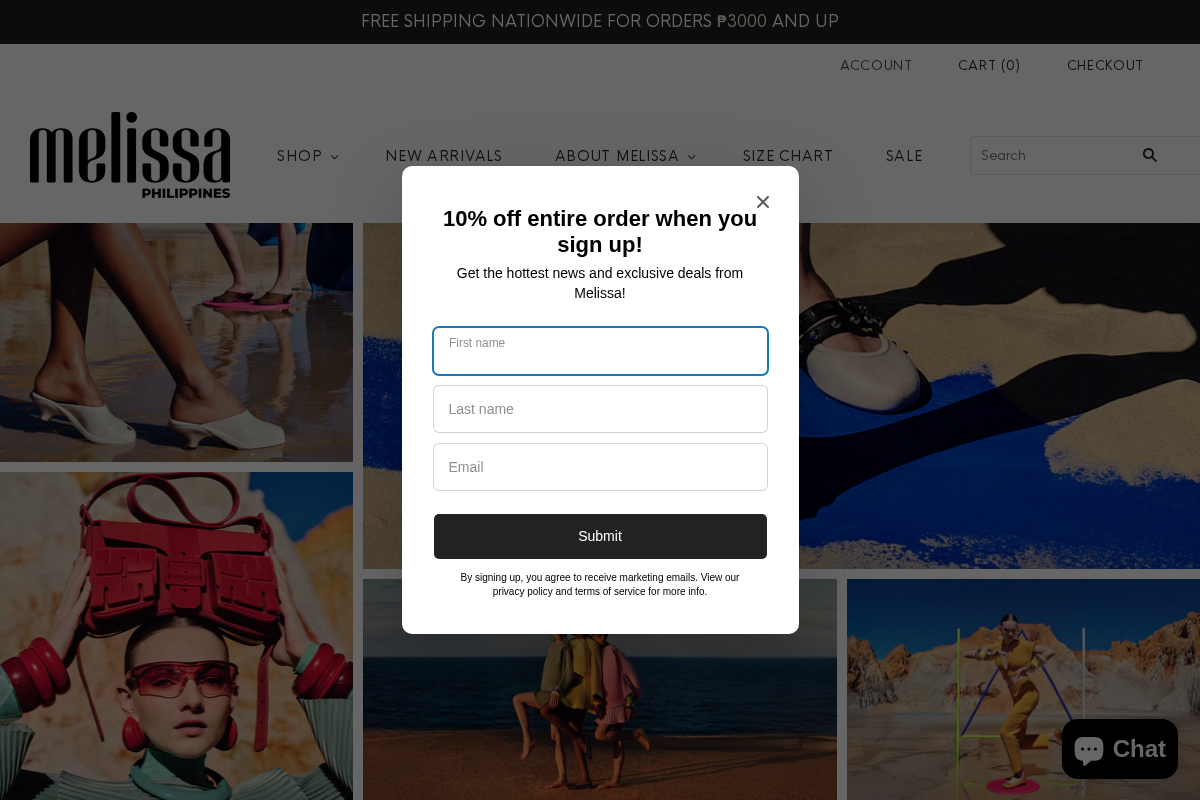This screenshot has height=800, width=1200.
Task: Open the white mule shoes beach image
Action: [x=176, y=342]
